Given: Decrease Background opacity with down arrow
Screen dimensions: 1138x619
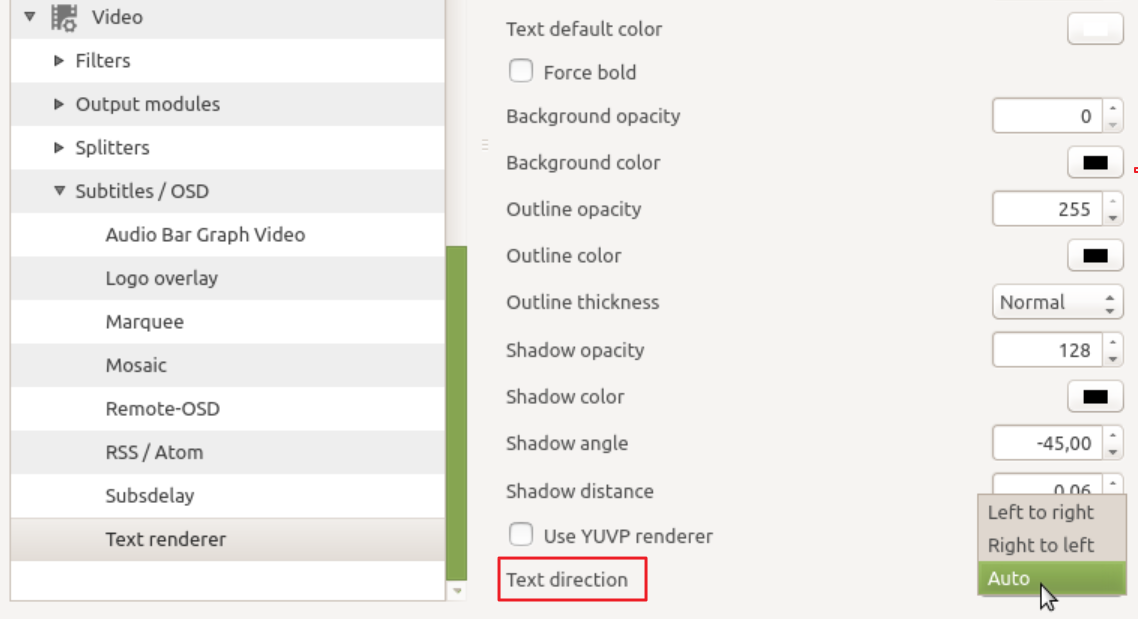Looking at the screenshot, I should [1113, 125].
